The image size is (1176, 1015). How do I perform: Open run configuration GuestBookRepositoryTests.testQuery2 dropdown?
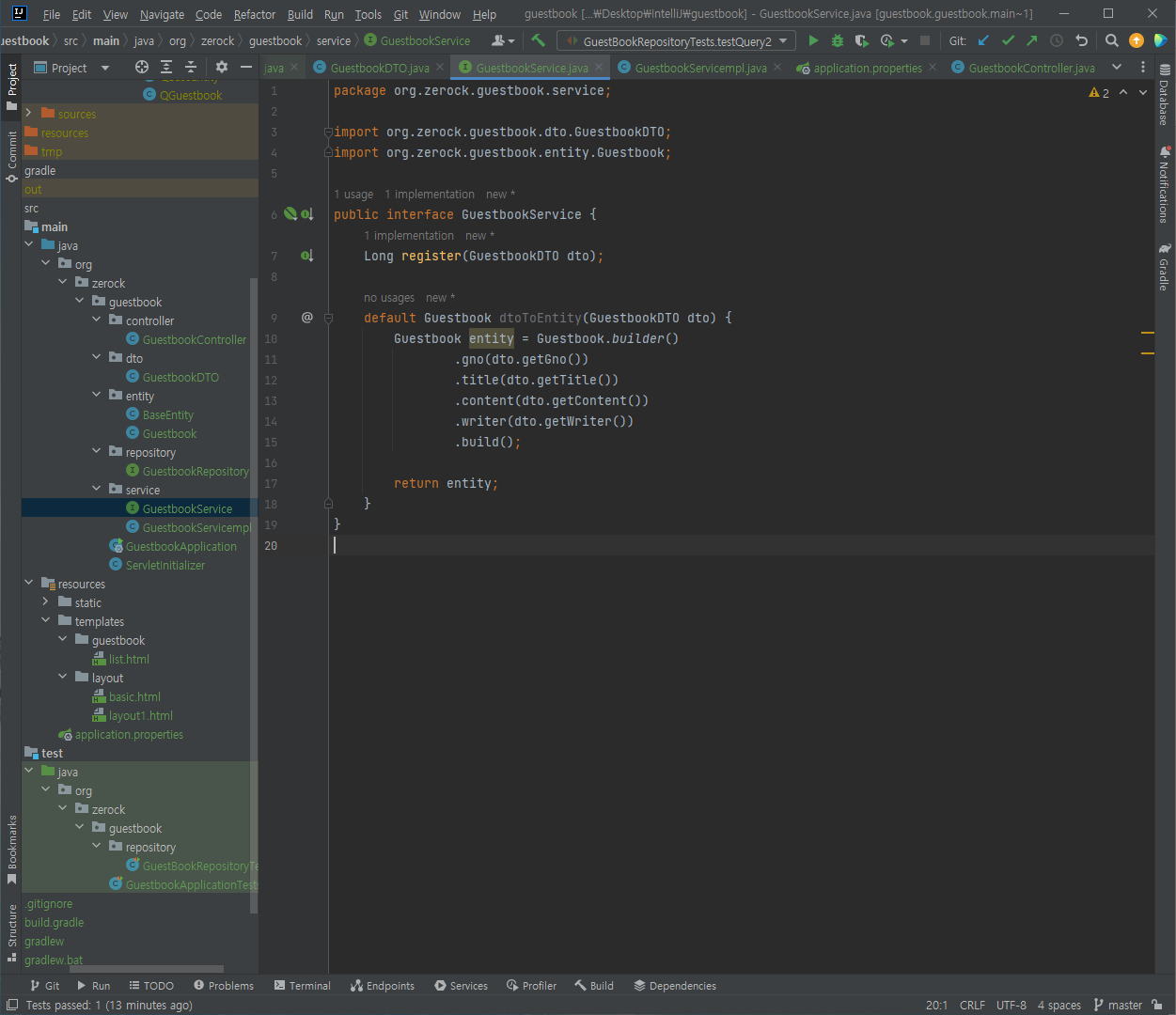[677, 40]
